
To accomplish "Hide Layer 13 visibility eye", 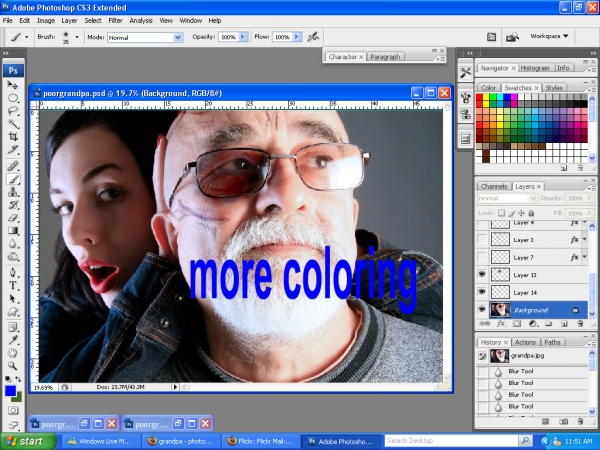I will (x=482, y=274).
